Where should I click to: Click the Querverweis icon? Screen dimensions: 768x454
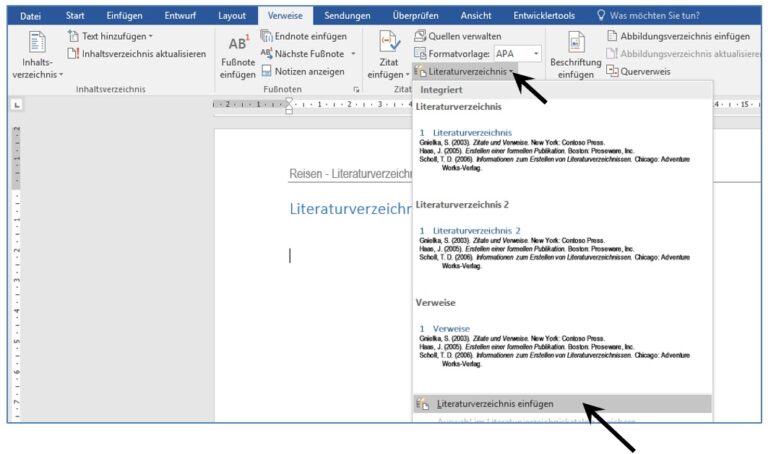point(612,72)
